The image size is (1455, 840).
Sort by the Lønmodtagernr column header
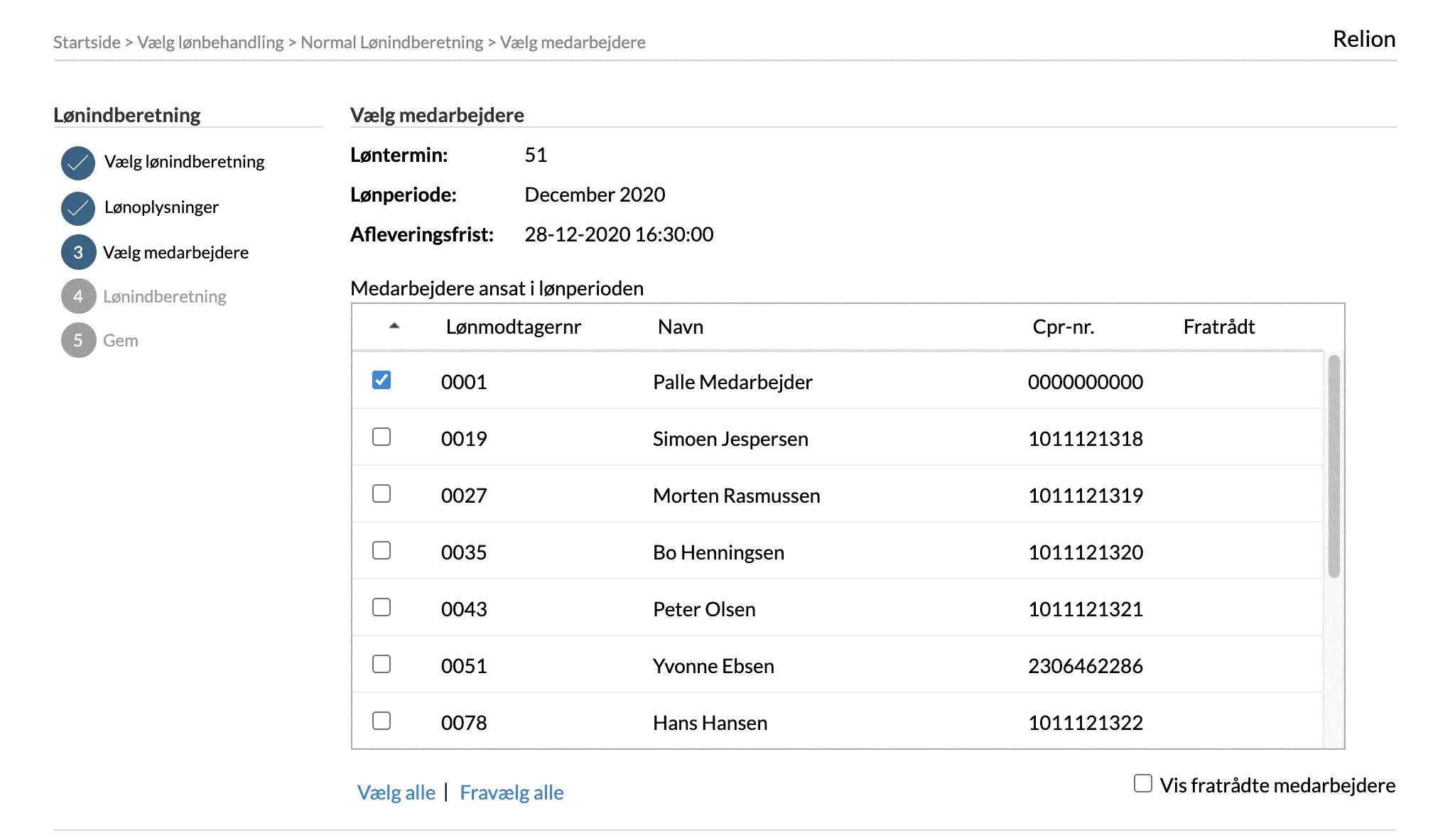(513, 327)
